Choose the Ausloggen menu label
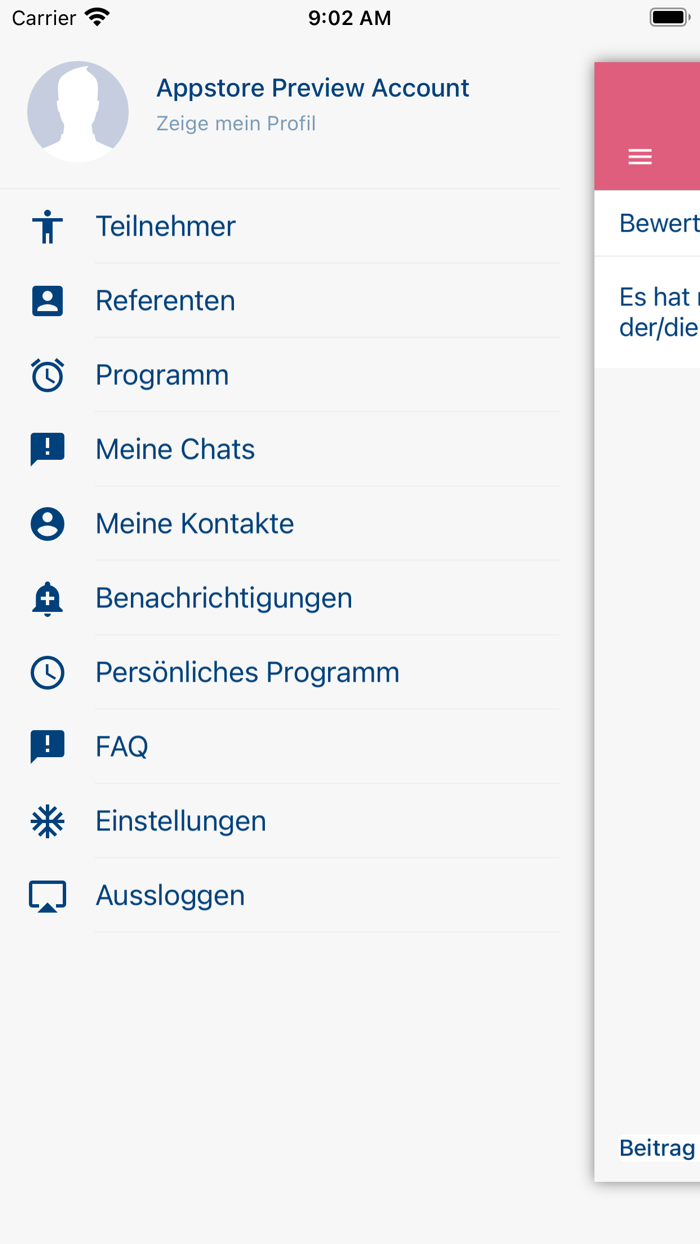 pyautogui.click(x=170, y=896)
